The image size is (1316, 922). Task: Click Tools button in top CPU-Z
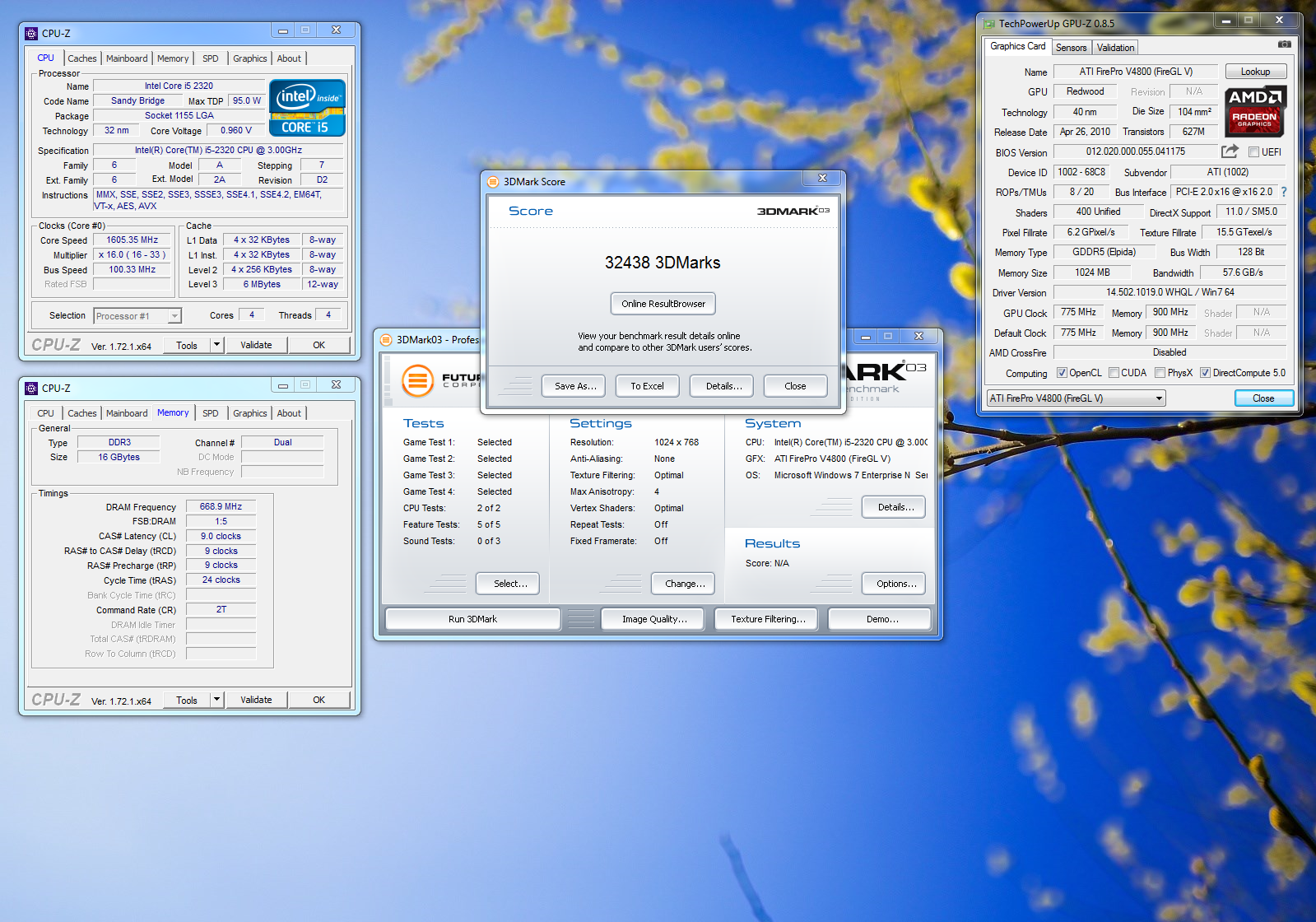coord(187,345)
